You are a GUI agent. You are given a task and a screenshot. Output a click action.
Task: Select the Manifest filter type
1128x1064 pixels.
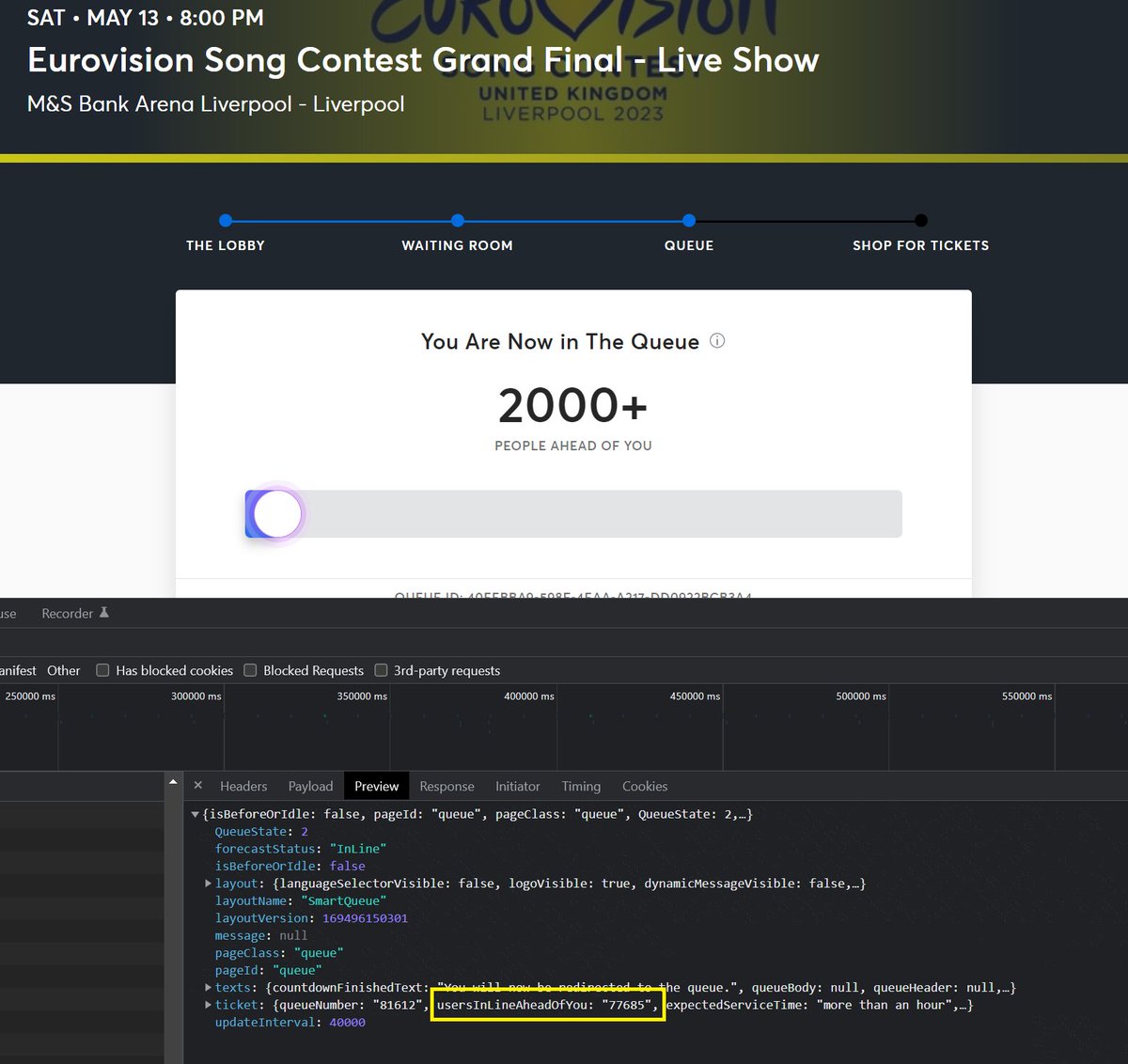(18, 670)
